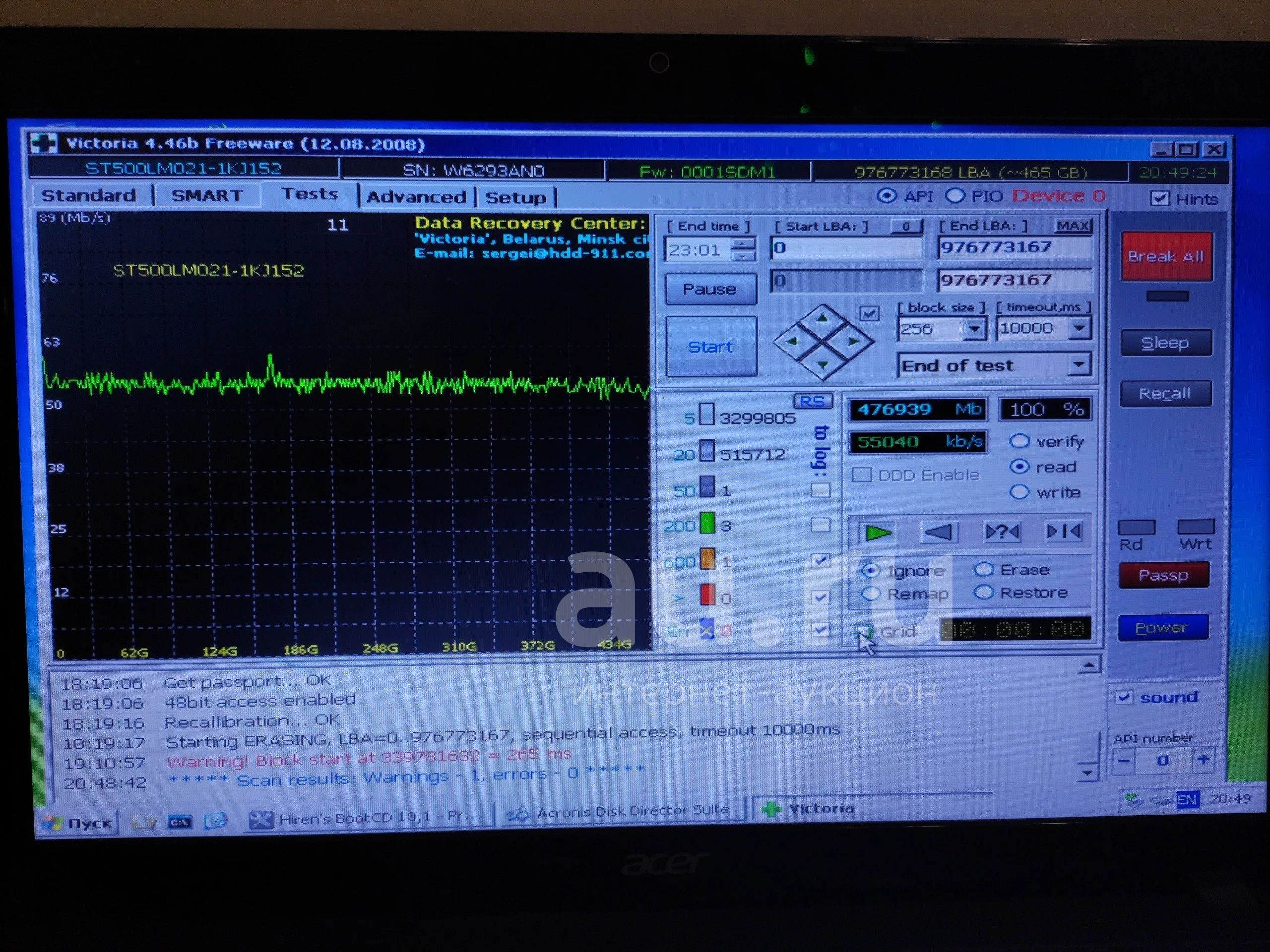Click the Wrt indicator lamp
The height and width of the screenshot is (952, 1270).
coord(1196,526)
